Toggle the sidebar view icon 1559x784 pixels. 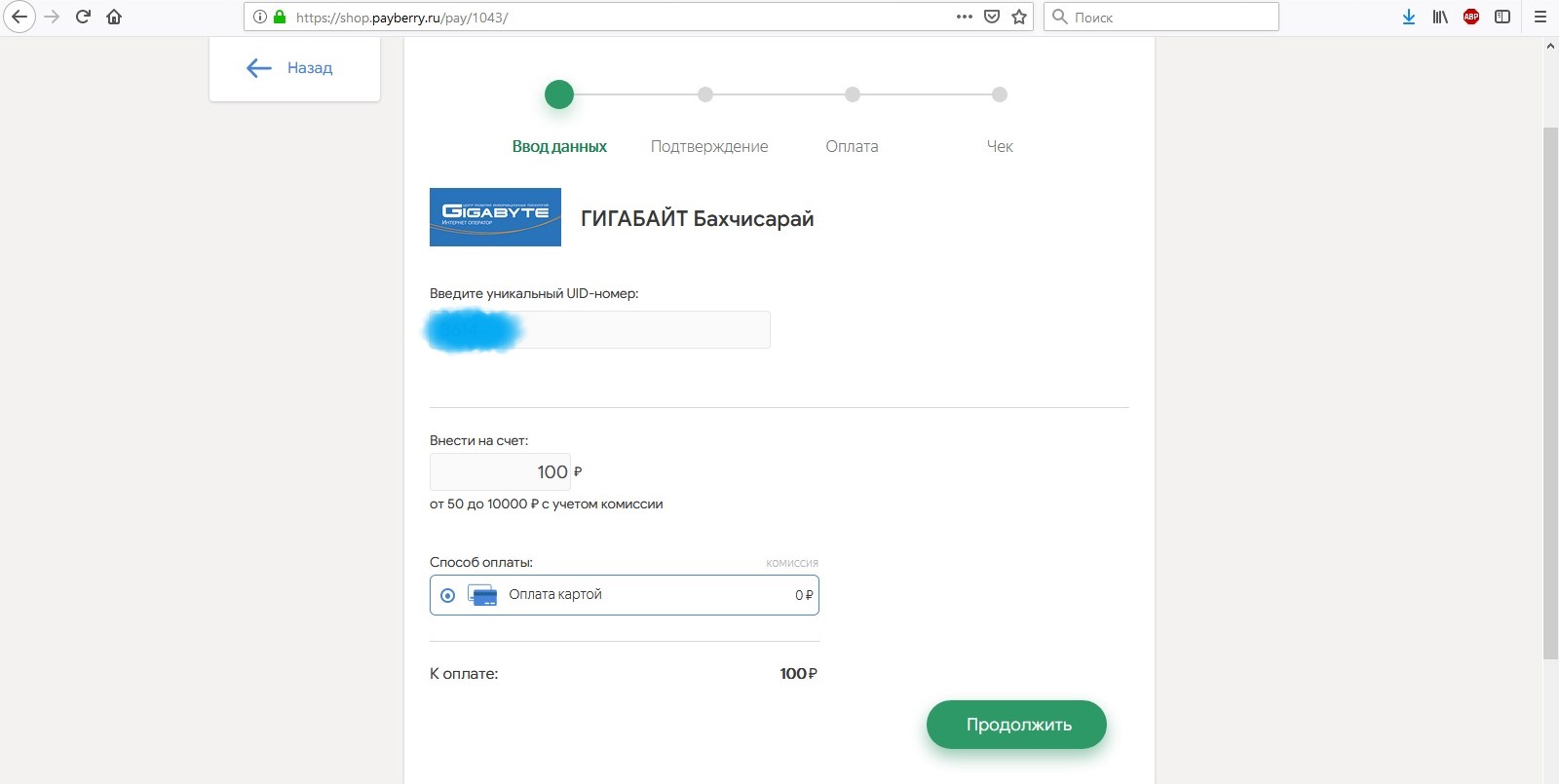[1502, 17]
